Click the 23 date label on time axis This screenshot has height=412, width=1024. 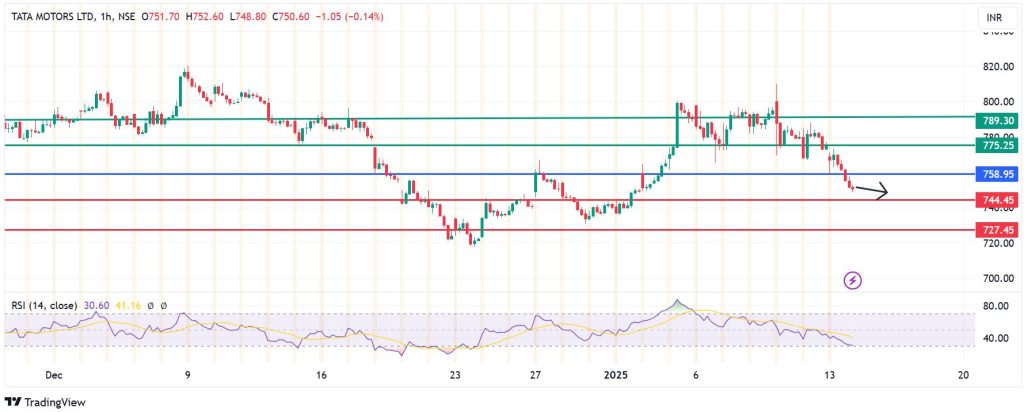[454, 375]
